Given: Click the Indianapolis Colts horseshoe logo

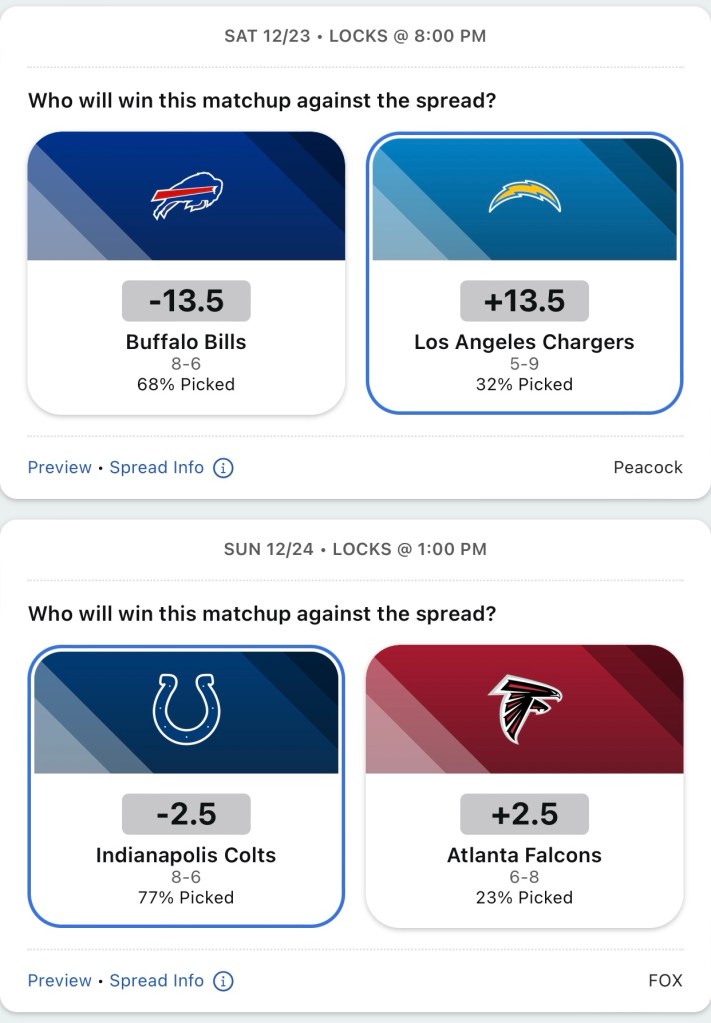Looking at the screenshot, I should click(187, 709).
